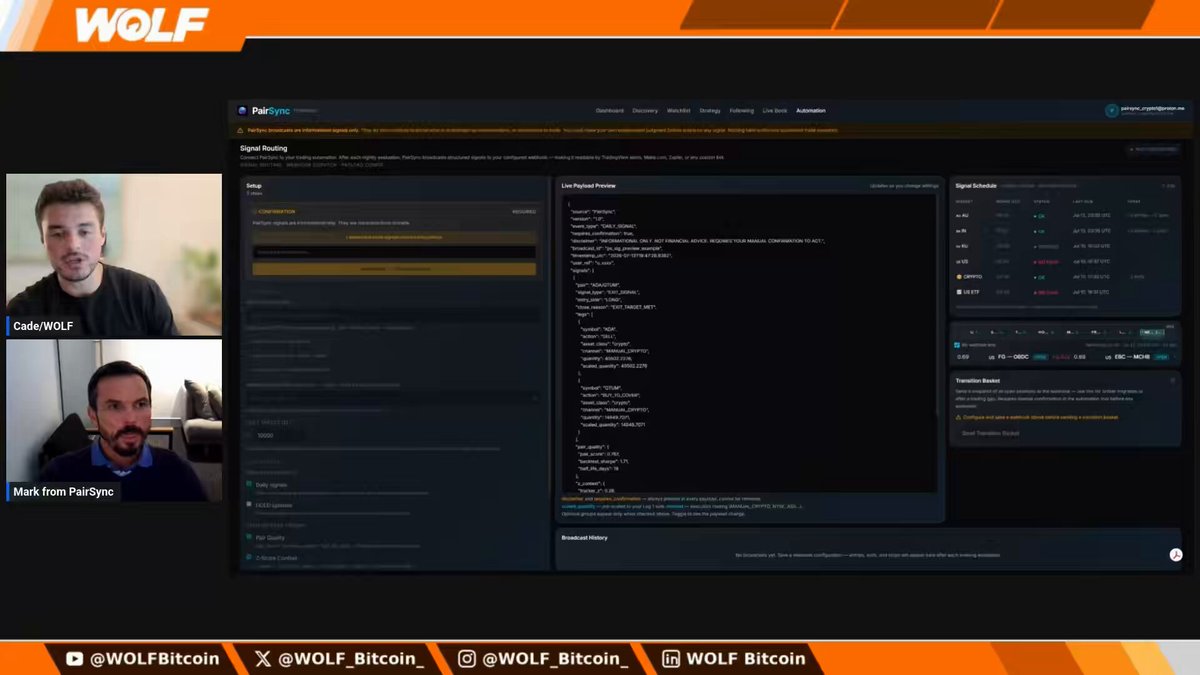This screenshot has width=1200, height=675.
Task: Click the PairSync logo icon
Action: coord(242,110)
